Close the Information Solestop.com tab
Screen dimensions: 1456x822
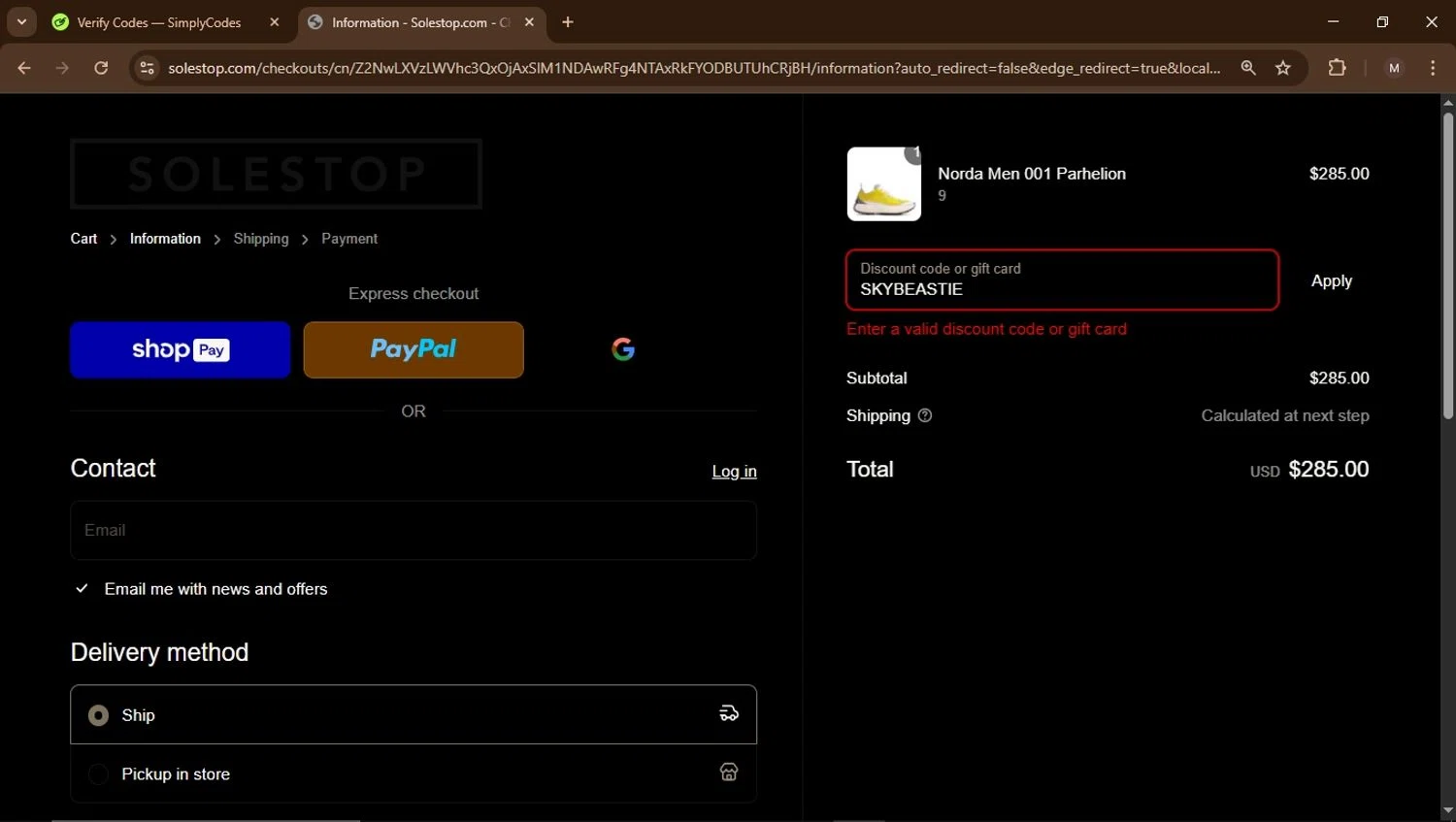[x=529, y=22]
